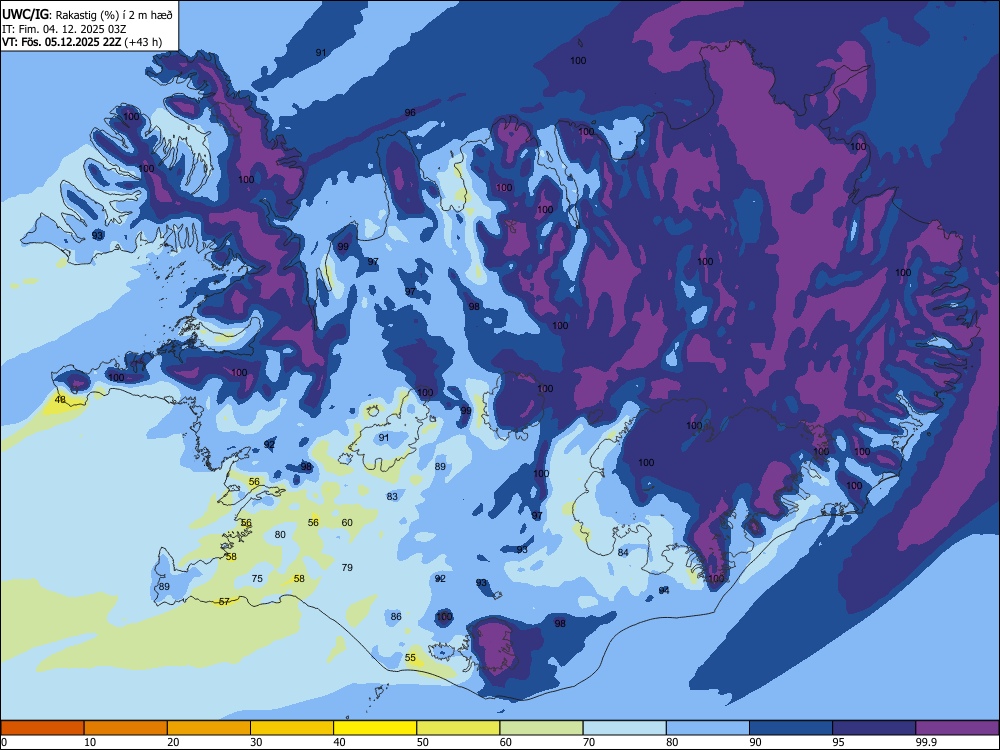Pick the pale blue 70–80 legend swatch

click(625, 728)
